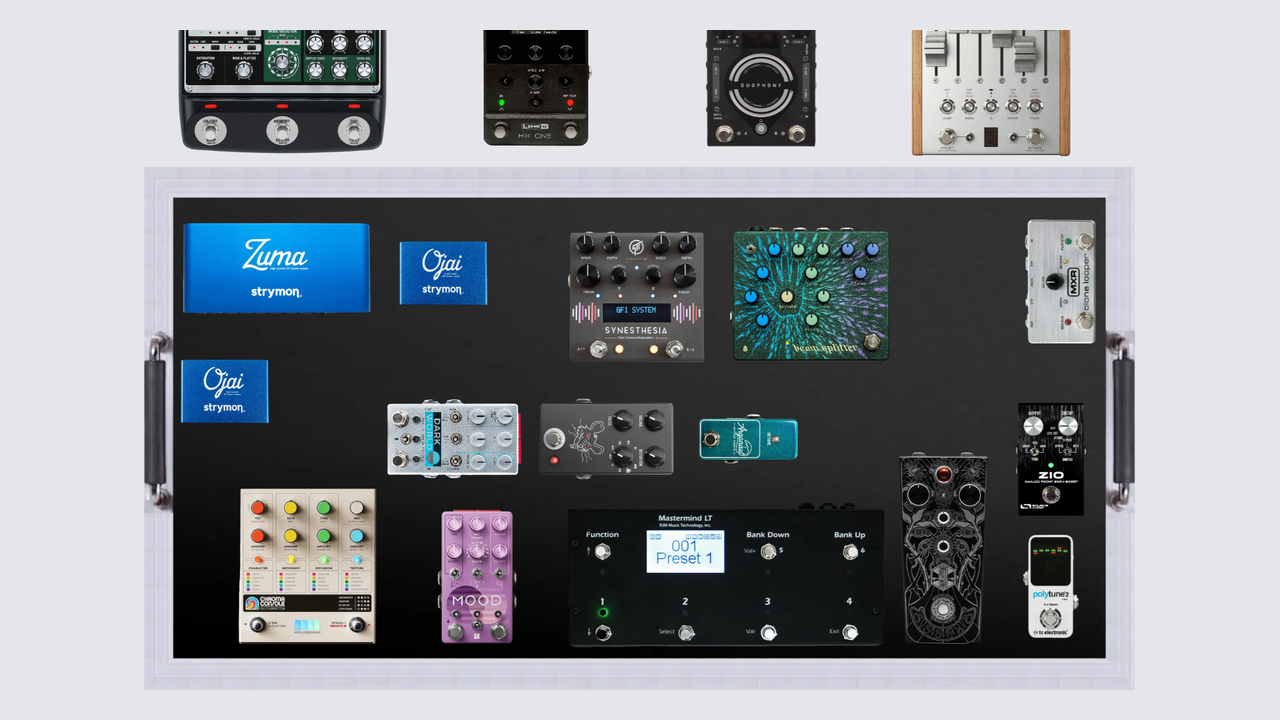Select the wood-sided fader pedal
Screen dimensions: 1280x720
[991, 93]
